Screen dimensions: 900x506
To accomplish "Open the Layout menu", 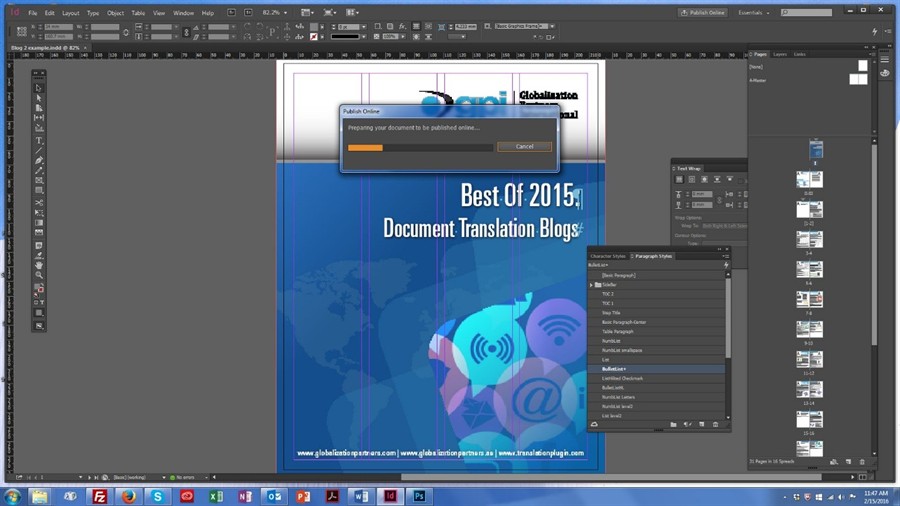I will pos(71,13).
